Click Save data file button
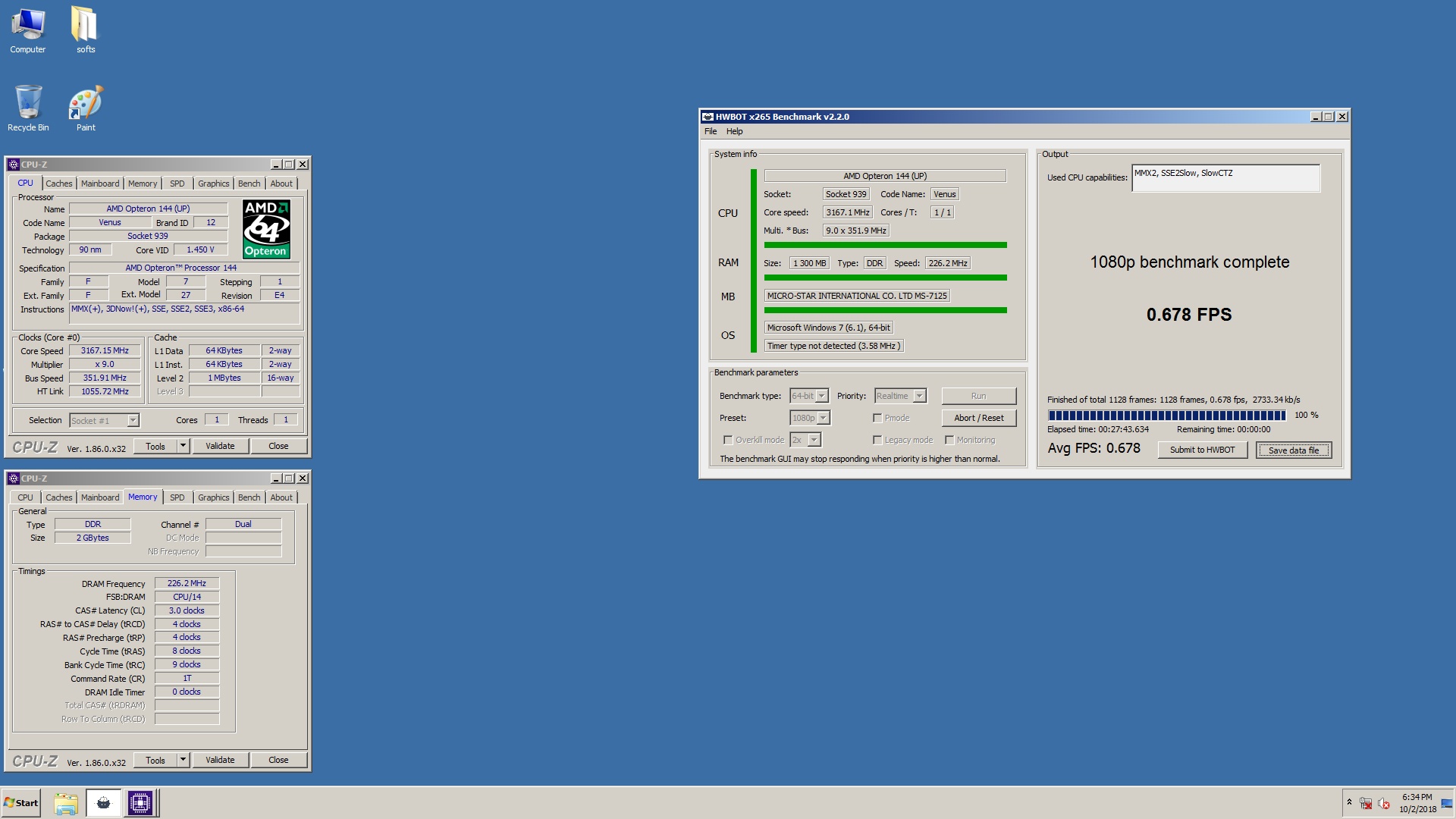1456x819 pixels. 1294,450
